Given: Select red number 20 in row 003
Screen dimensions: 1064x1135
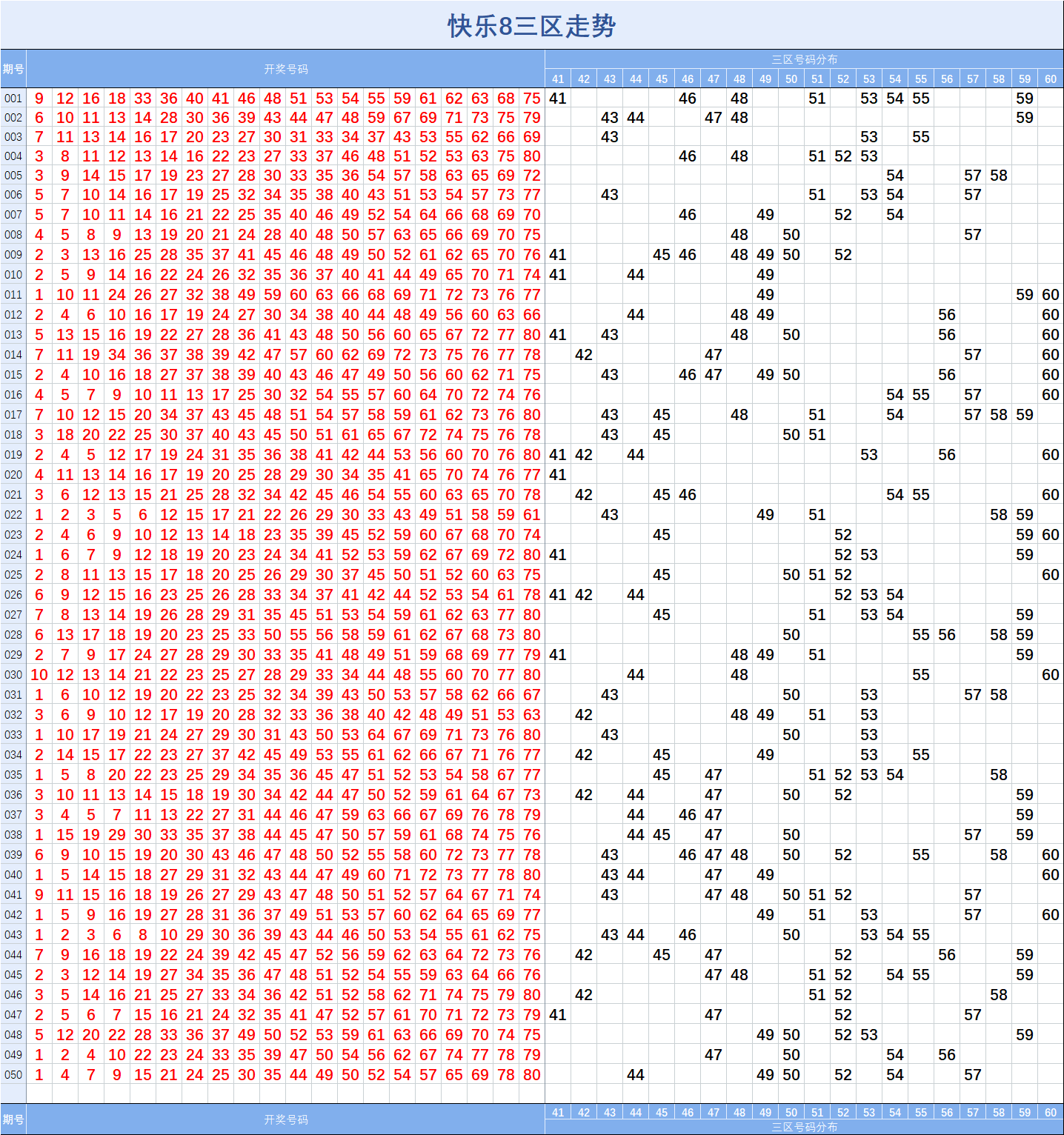Looking at the screenshot, I should (195, 137).
